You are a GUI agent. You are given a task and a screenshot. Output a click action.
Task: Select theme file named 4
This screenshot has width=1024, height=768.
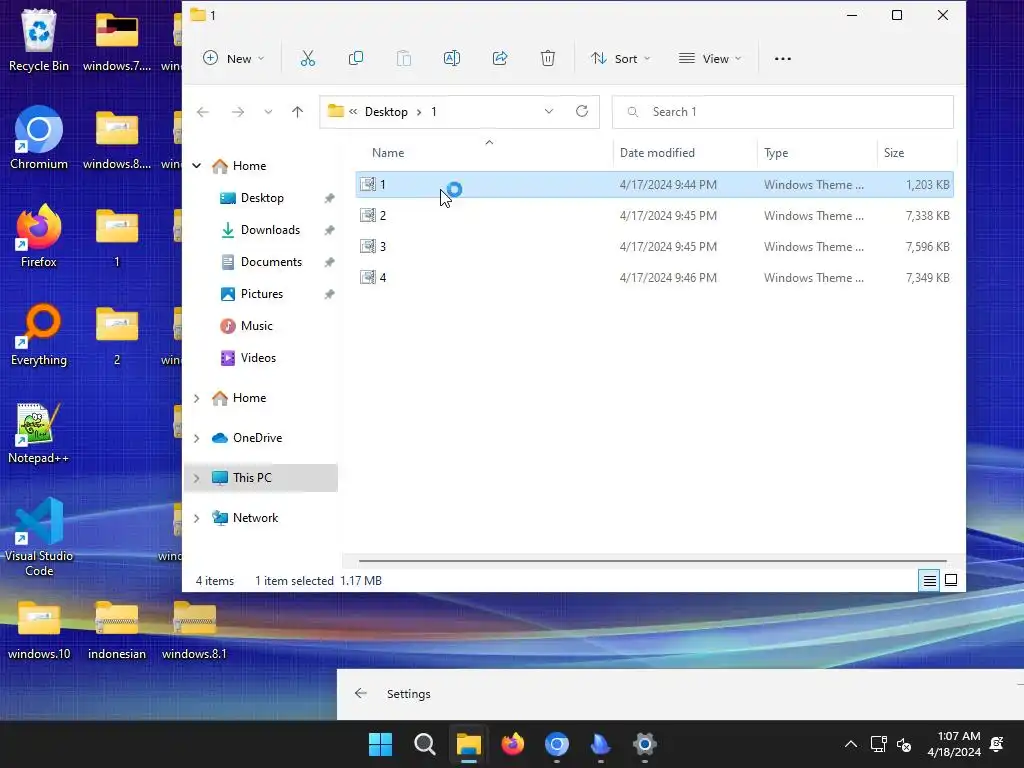[x=654, y=278]
